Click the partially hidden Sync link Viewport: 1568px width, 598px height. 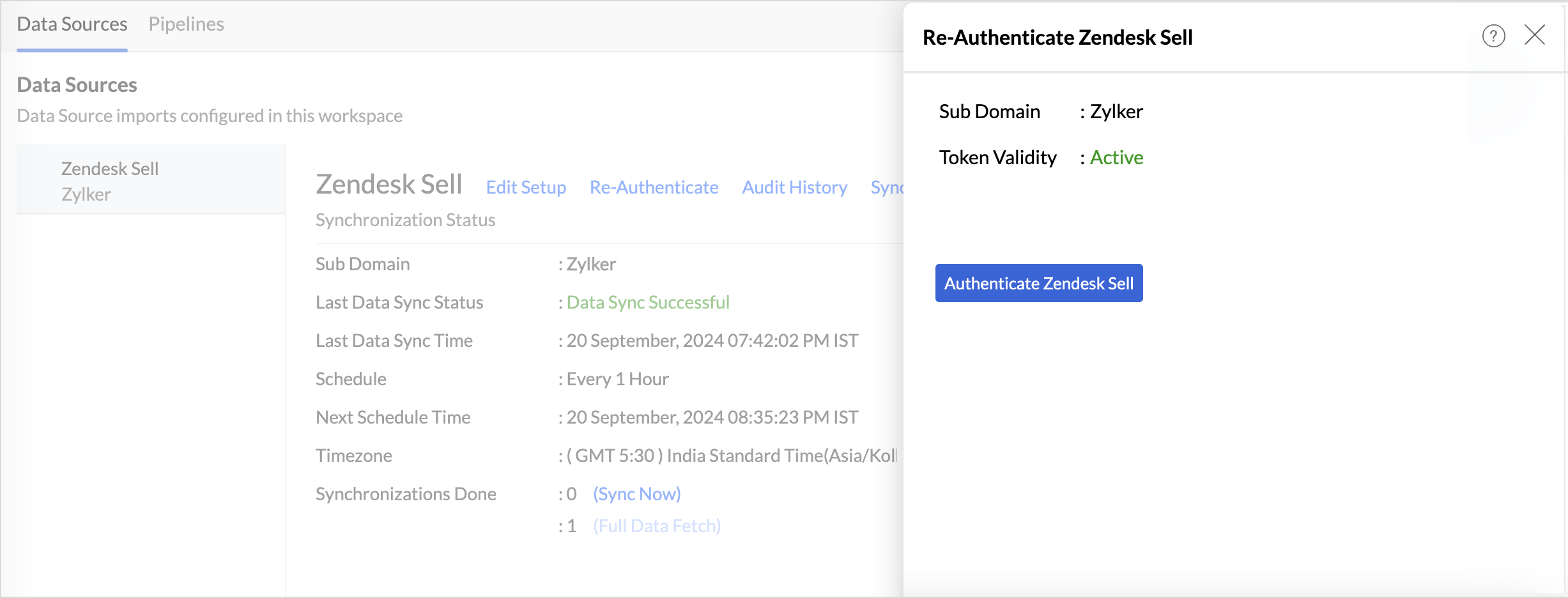click(886, 187)
